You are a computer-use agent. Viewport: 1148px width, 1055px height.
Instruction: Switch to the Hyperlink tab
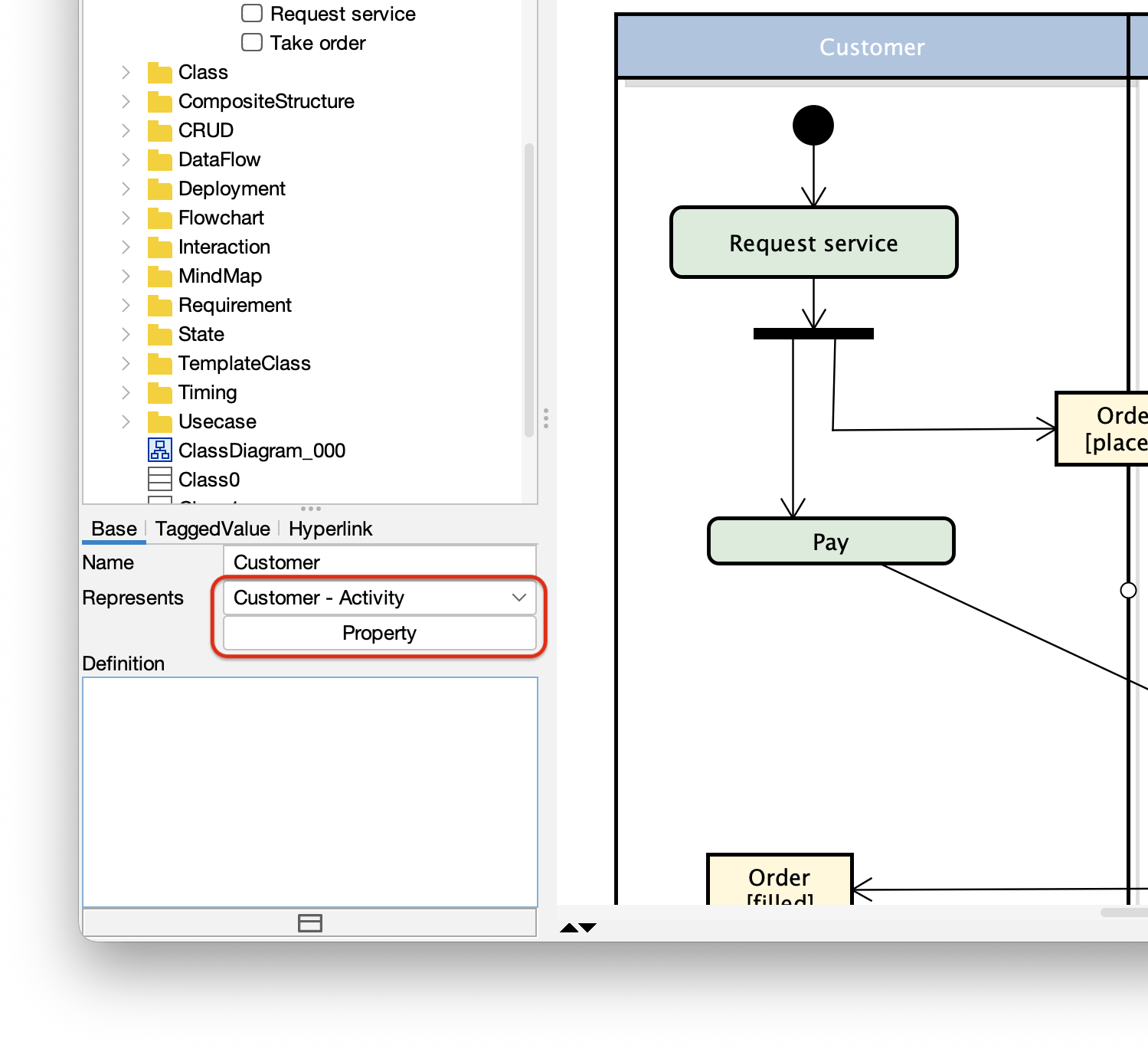coord(331,529)
